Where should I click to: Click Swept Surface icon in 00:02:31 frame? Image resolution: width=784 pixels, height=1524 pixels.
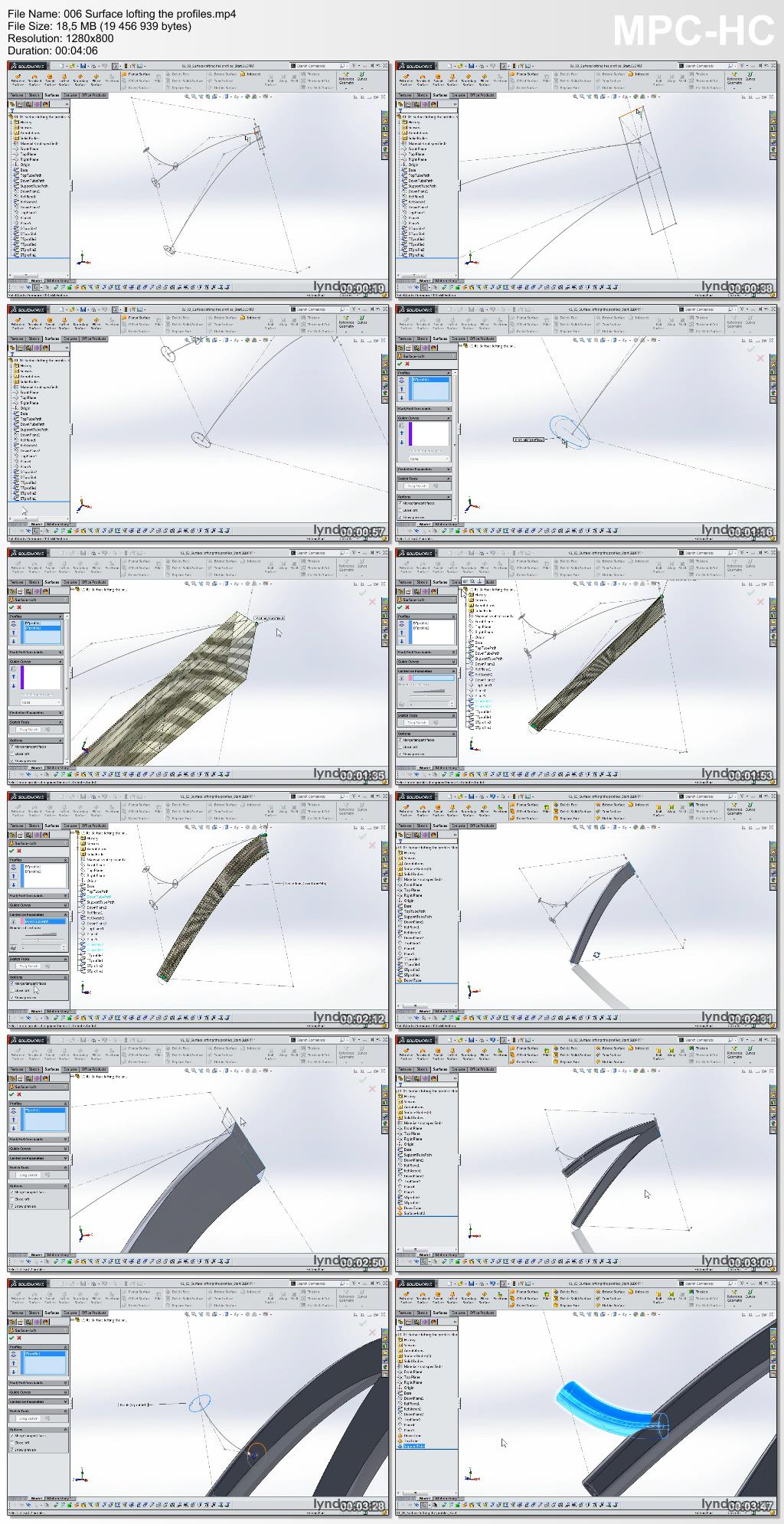point(438,808)
